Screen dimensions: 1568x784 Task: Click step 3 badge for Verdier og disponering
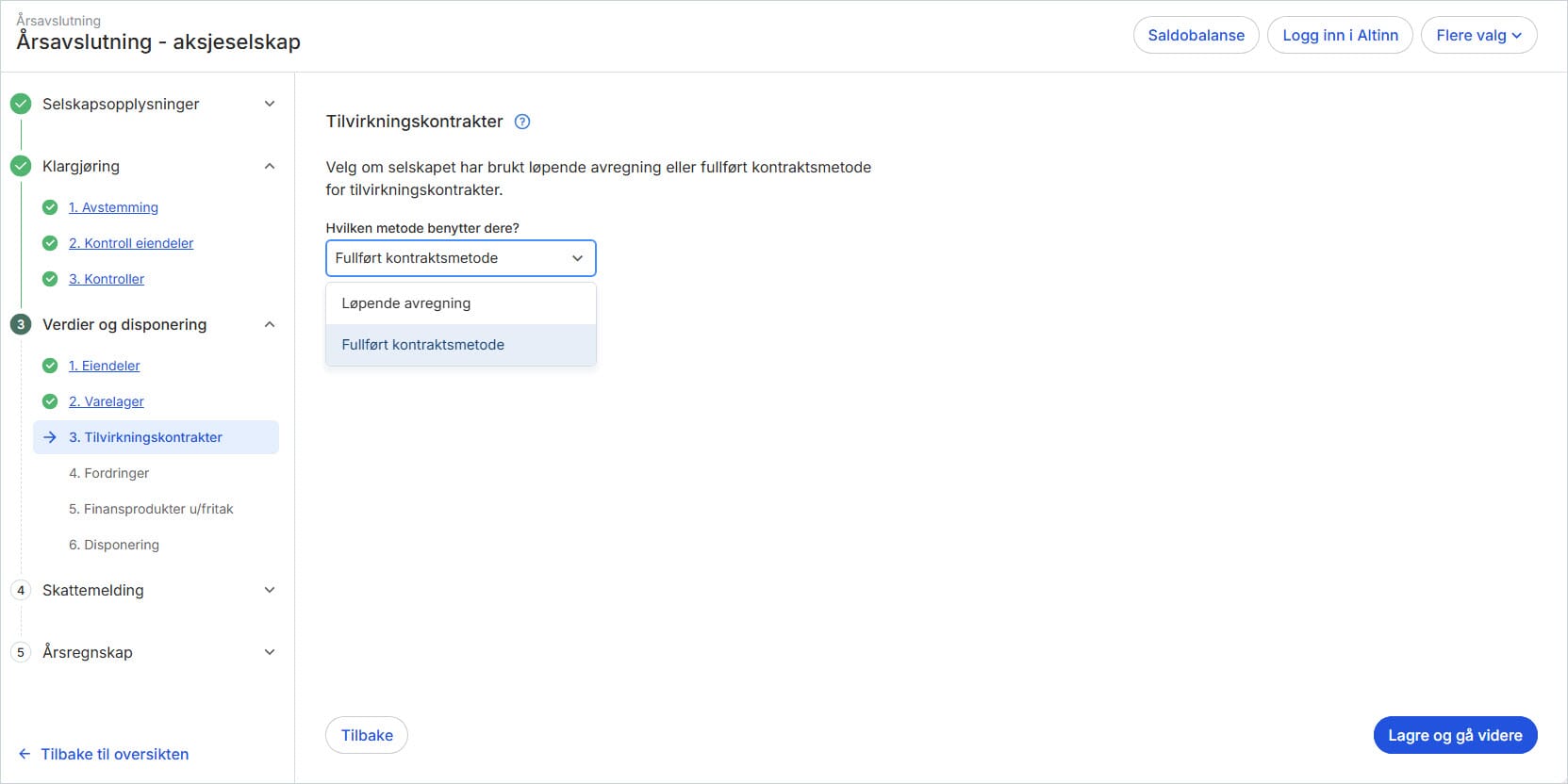[21, 324]
